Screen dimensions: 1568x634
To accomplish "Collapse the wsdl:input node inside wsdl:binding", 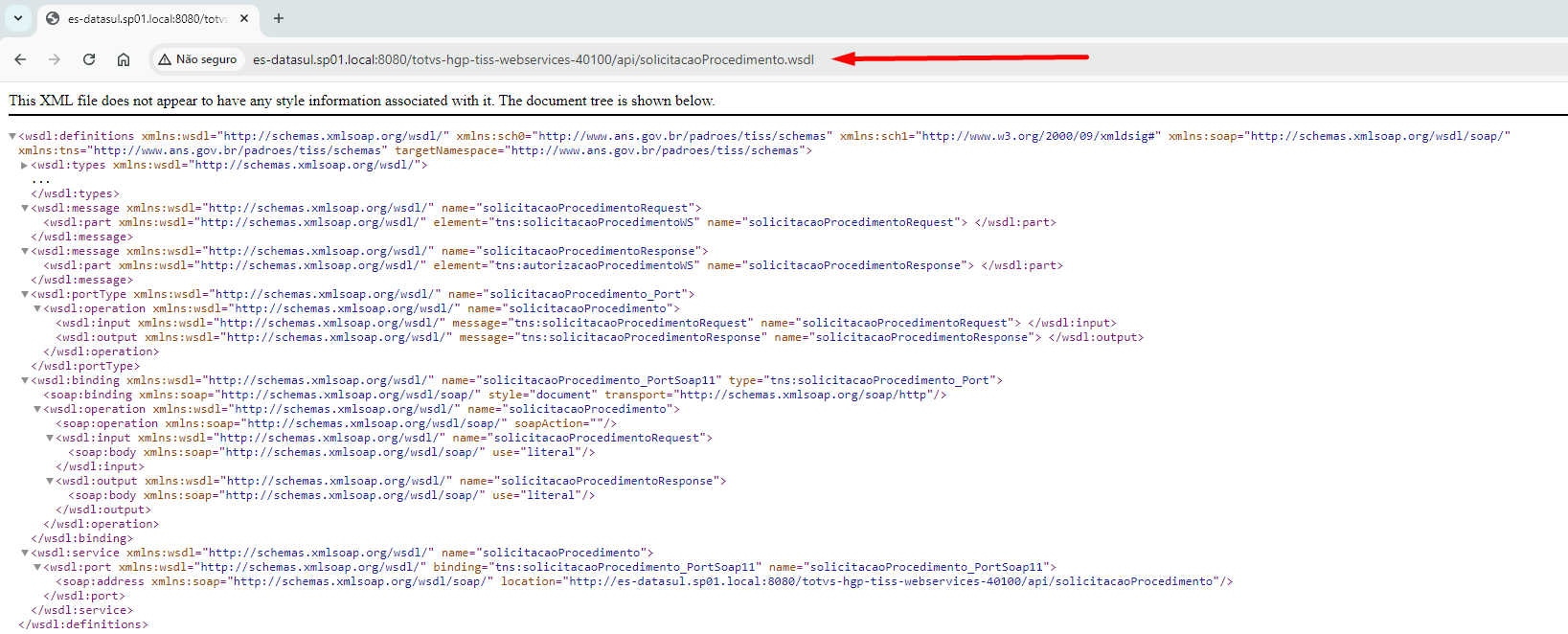I will click(50, 438).
